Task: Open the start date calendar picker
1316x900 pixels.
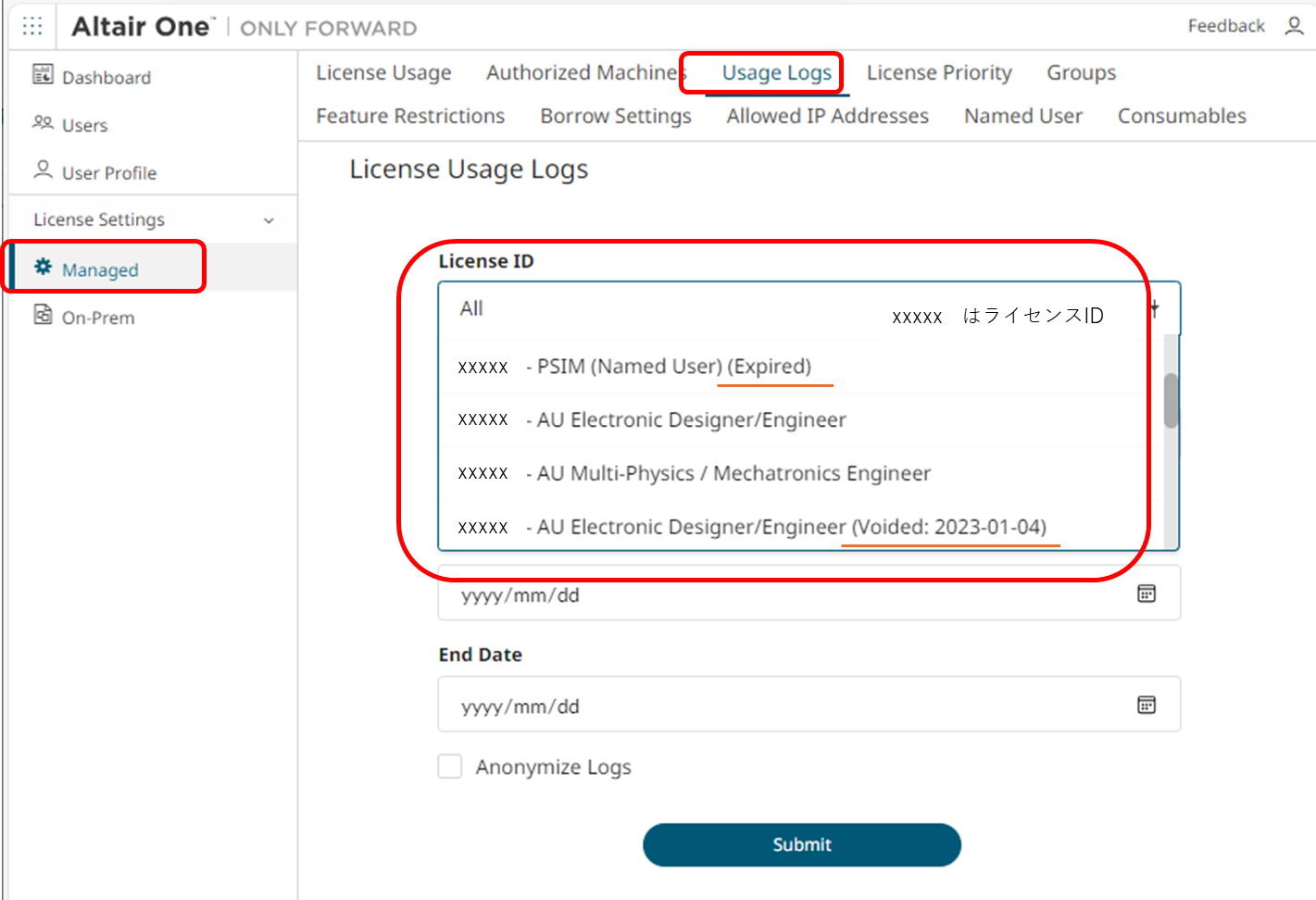Action: click(x=1146, y=594)
